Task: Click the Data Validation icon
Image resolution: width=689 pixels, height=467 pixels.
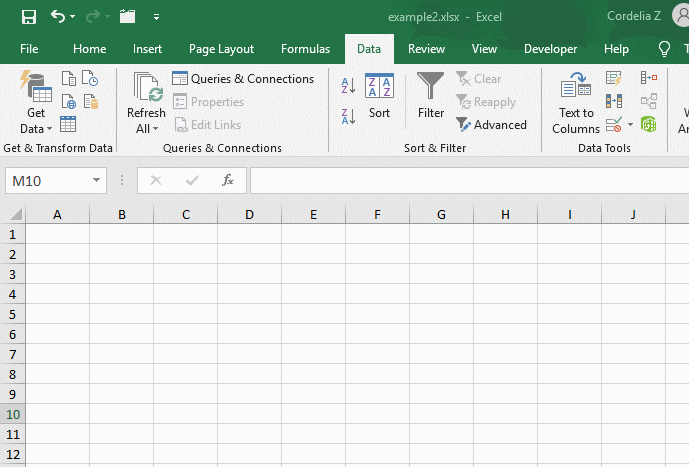Action: click(614, 124)
